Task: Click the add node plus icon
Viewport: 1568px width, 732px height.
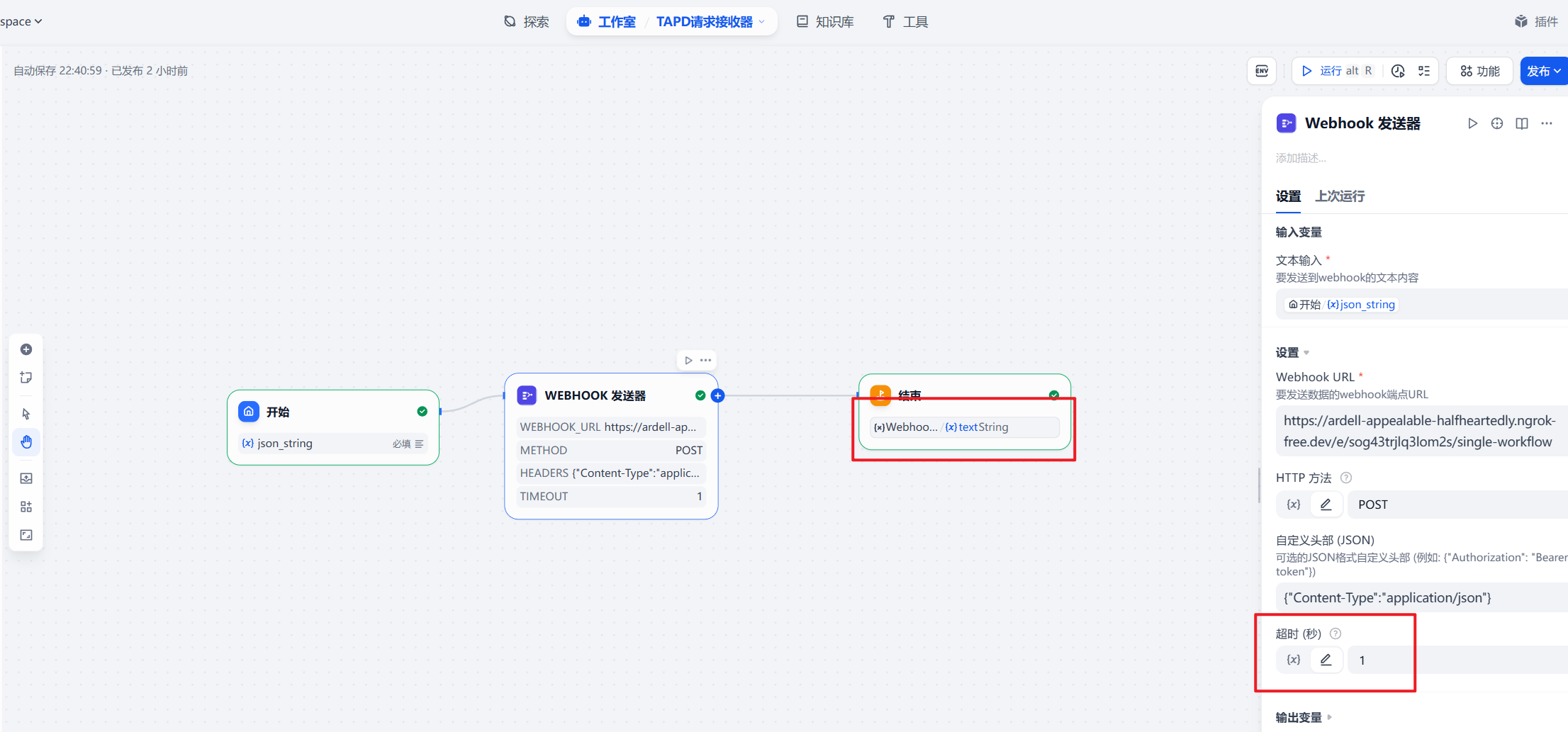Action: 26,349
